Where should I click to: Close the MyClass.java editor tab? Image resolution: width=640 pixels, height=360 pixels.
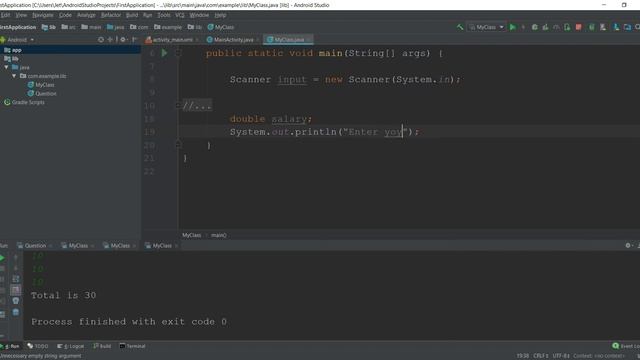309,40
